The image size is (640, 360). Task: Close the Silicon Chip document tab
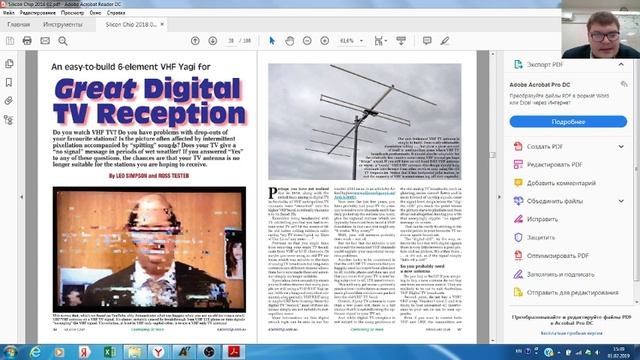pos(162,24)
